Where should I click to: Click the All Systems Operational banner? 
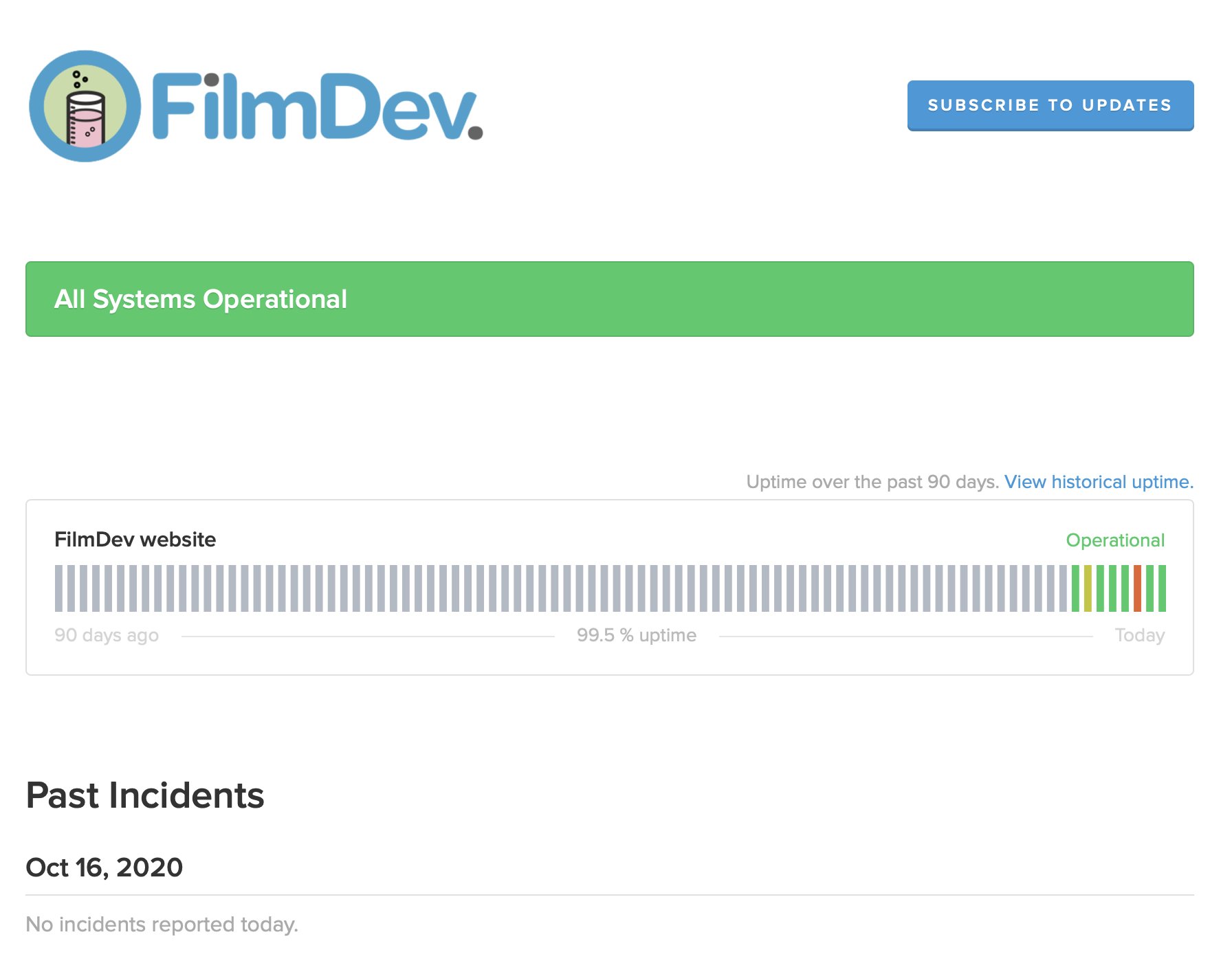[201, 298]
